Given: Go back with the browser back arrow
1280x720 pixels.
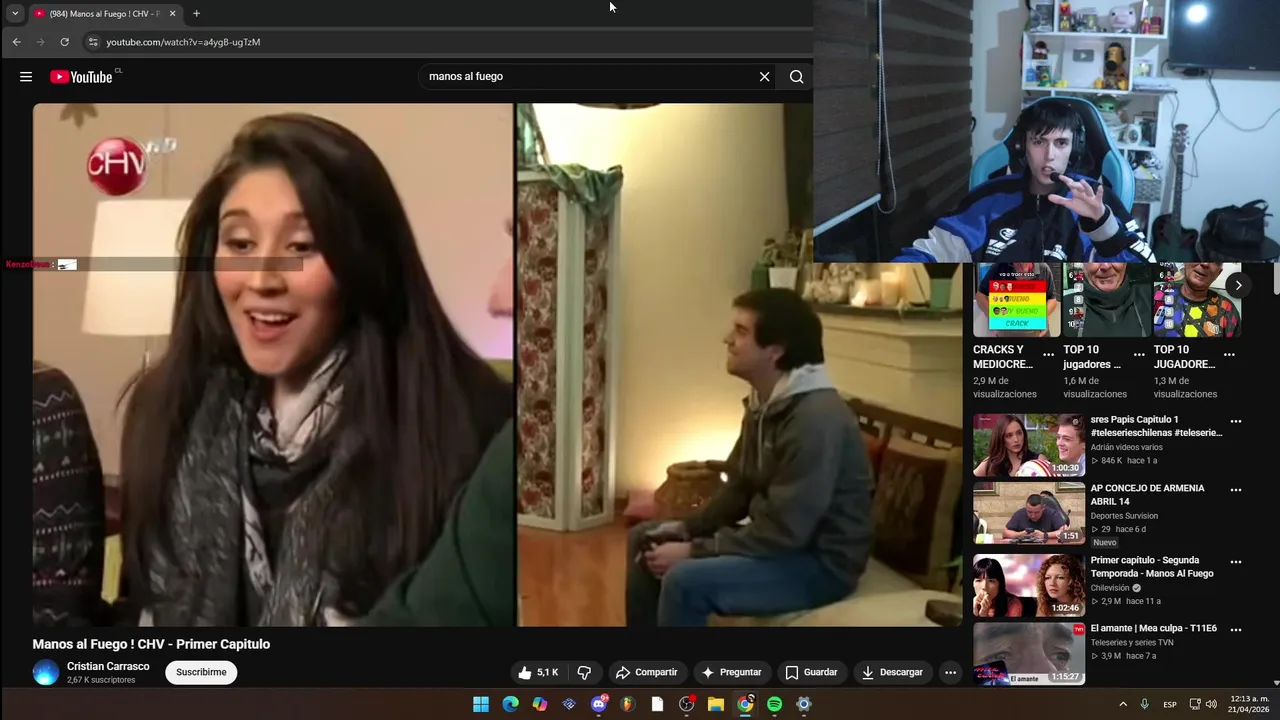Looking at the screenshot, I should click(17, 42).
